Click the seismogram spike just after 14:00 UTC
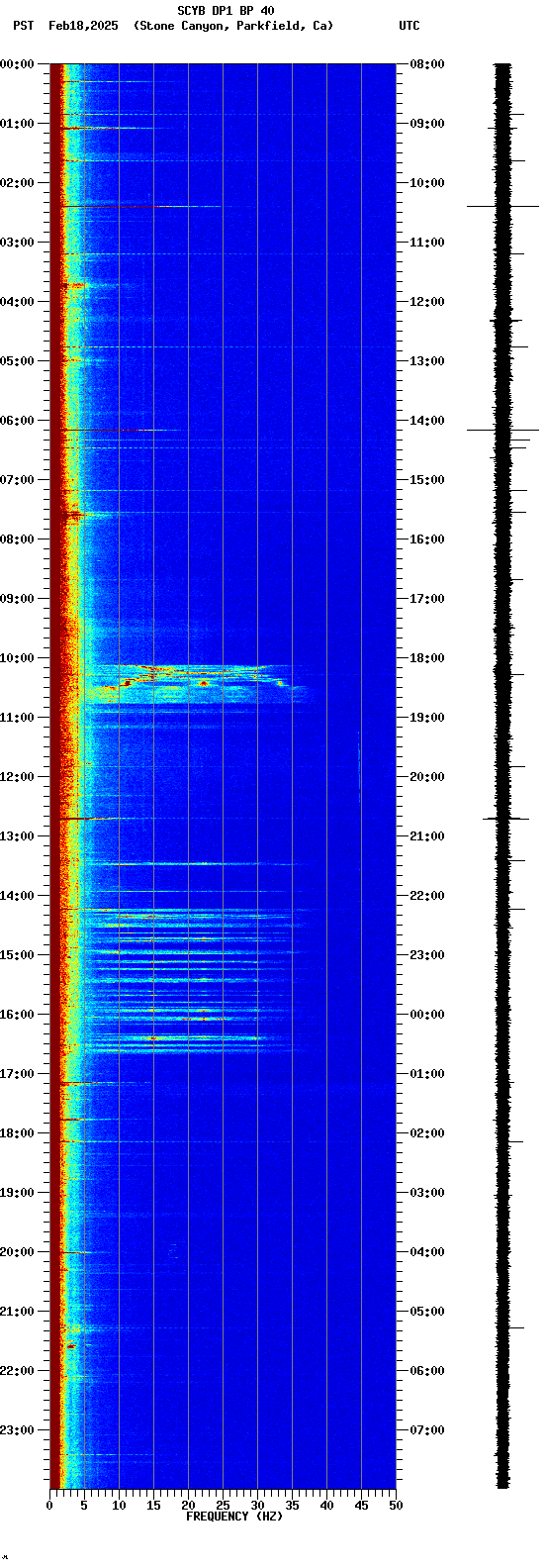Image resolution: width=546 pixels, height=1568 pixels. point(502,430)
